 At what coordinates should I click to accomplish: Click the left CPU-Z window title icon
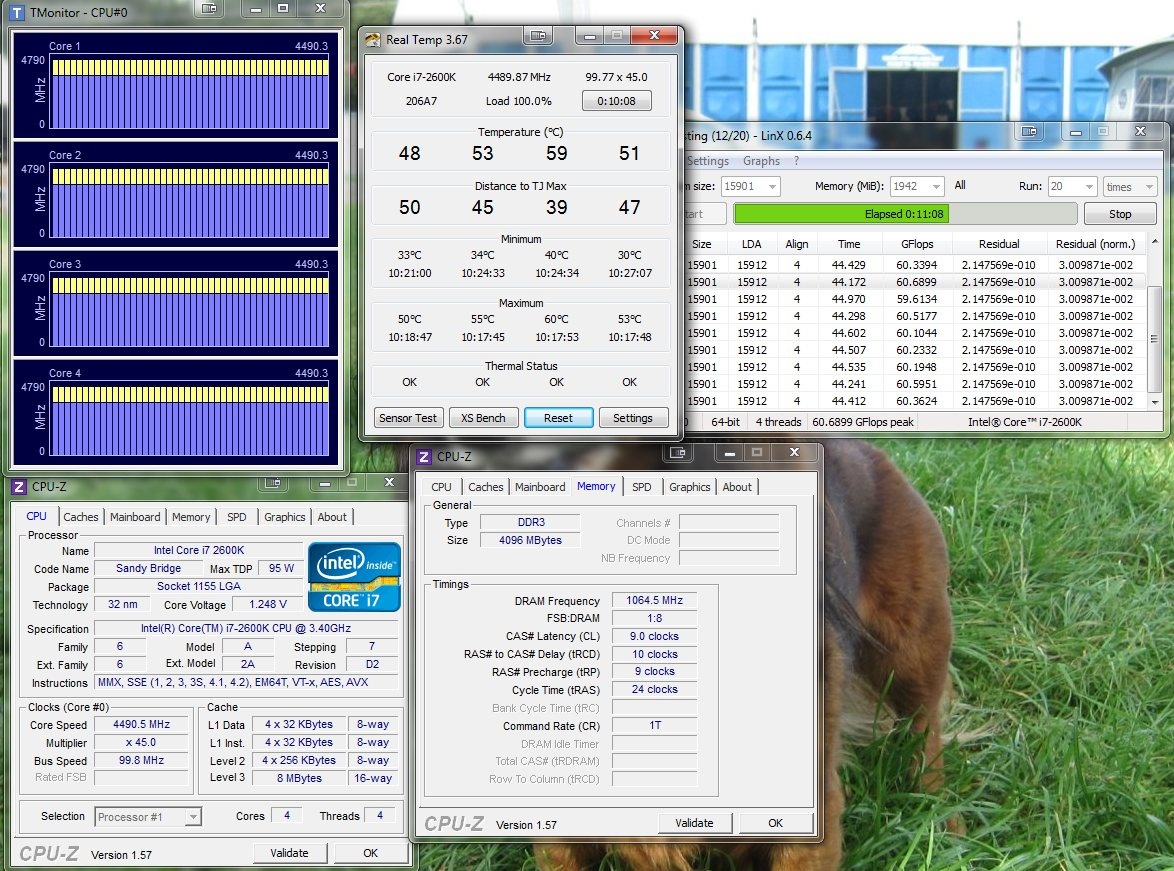tap(19, 487)
